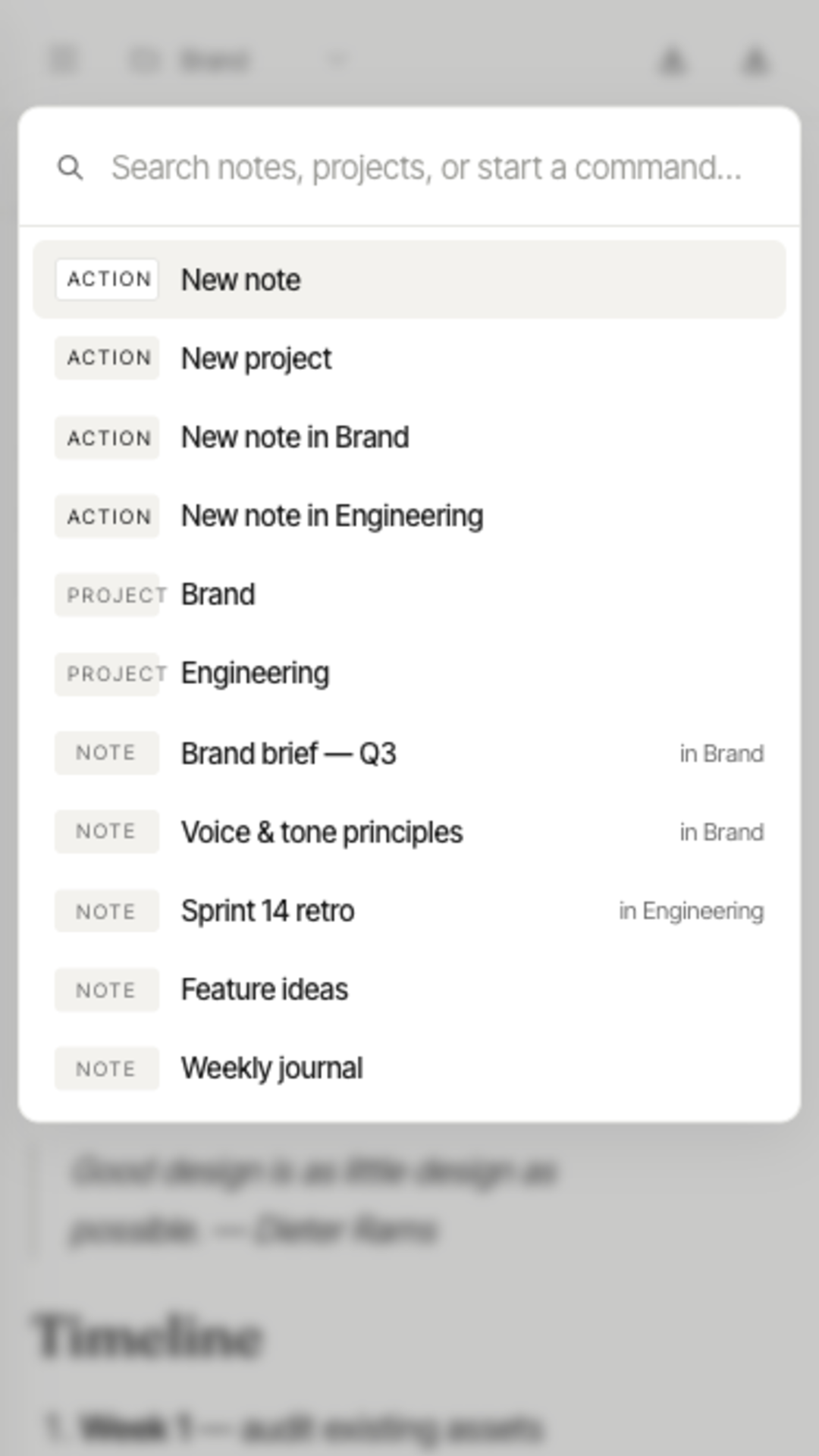Image resolution: width=819 pixels, height=1456 pixels.
Task: Tap the first notification icon top-right
Action: (670, 62)
